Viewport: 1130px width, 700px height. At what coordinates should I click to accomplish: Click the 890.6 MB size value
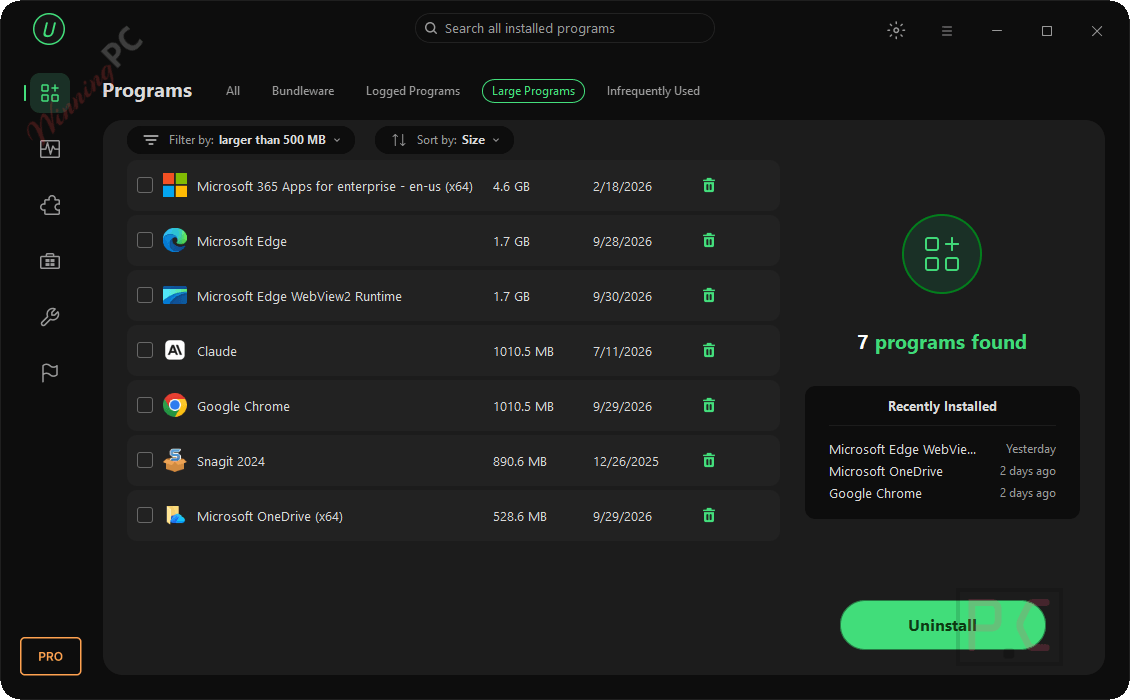tap(520, 461)
